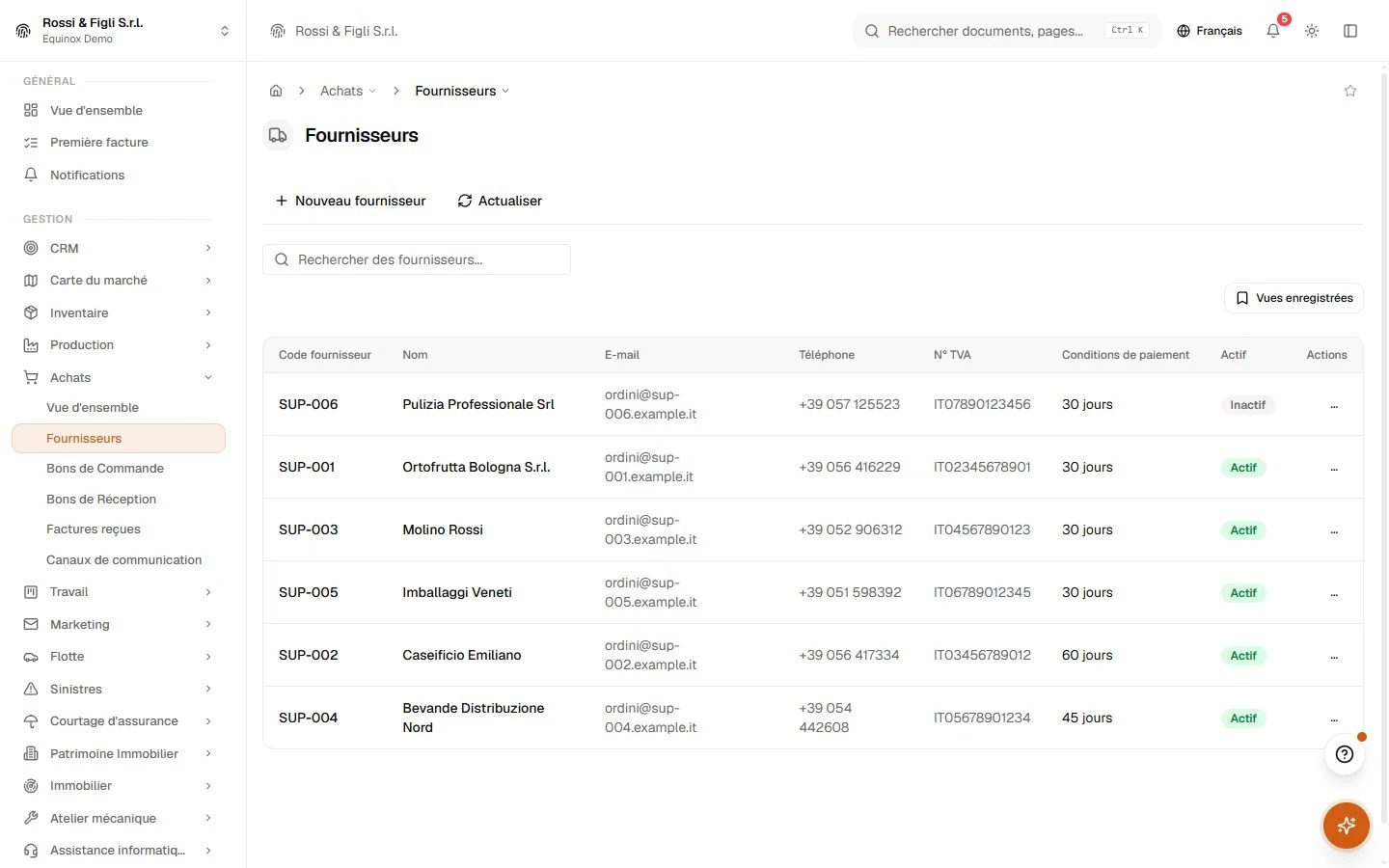Screen dimensions: 1389x868
Task: Open actions menu for Molino Rossi
Action: 1334,530
